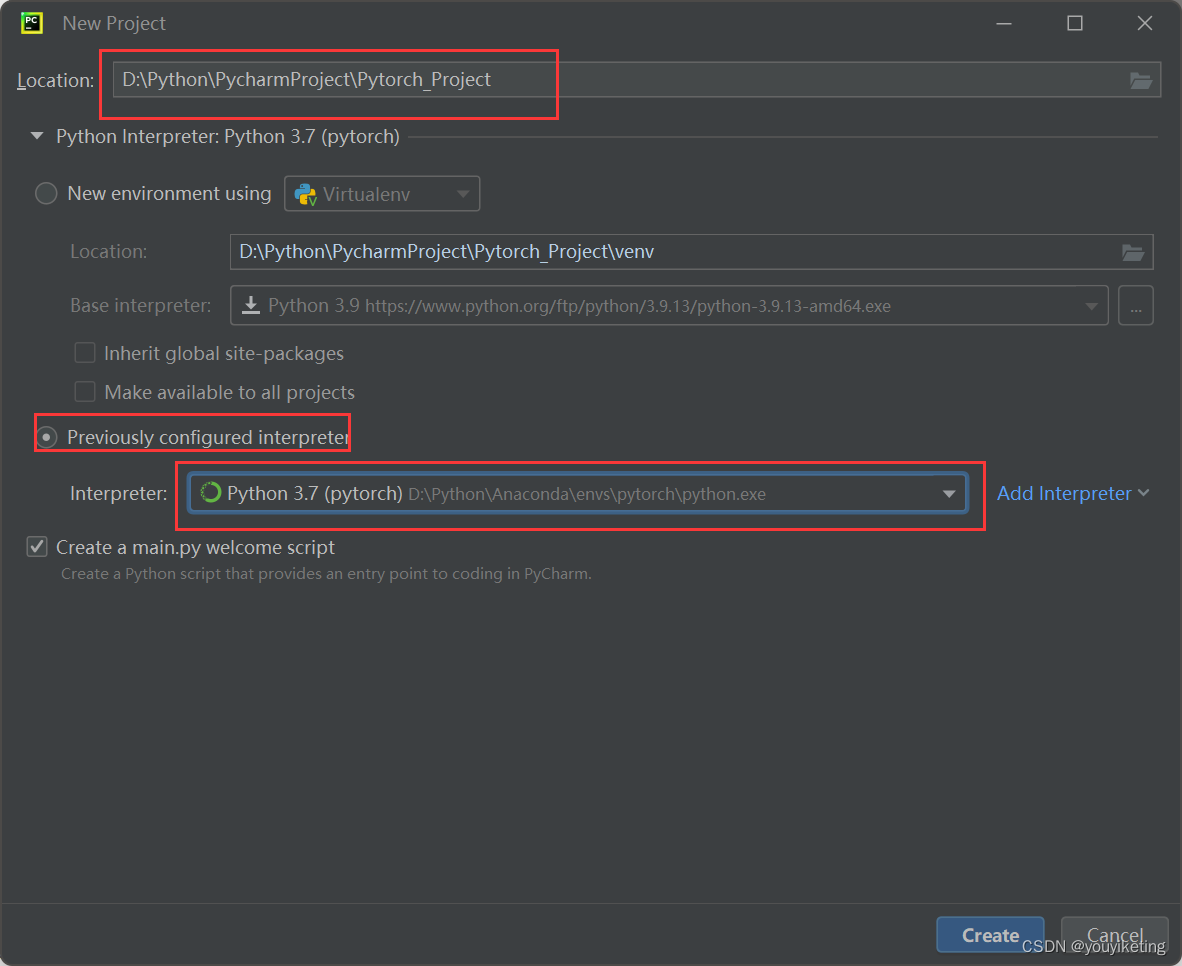The image size is (1182, 966).
Task: Open base interpreter browse ellipsis button
Action: point(1135,305)
